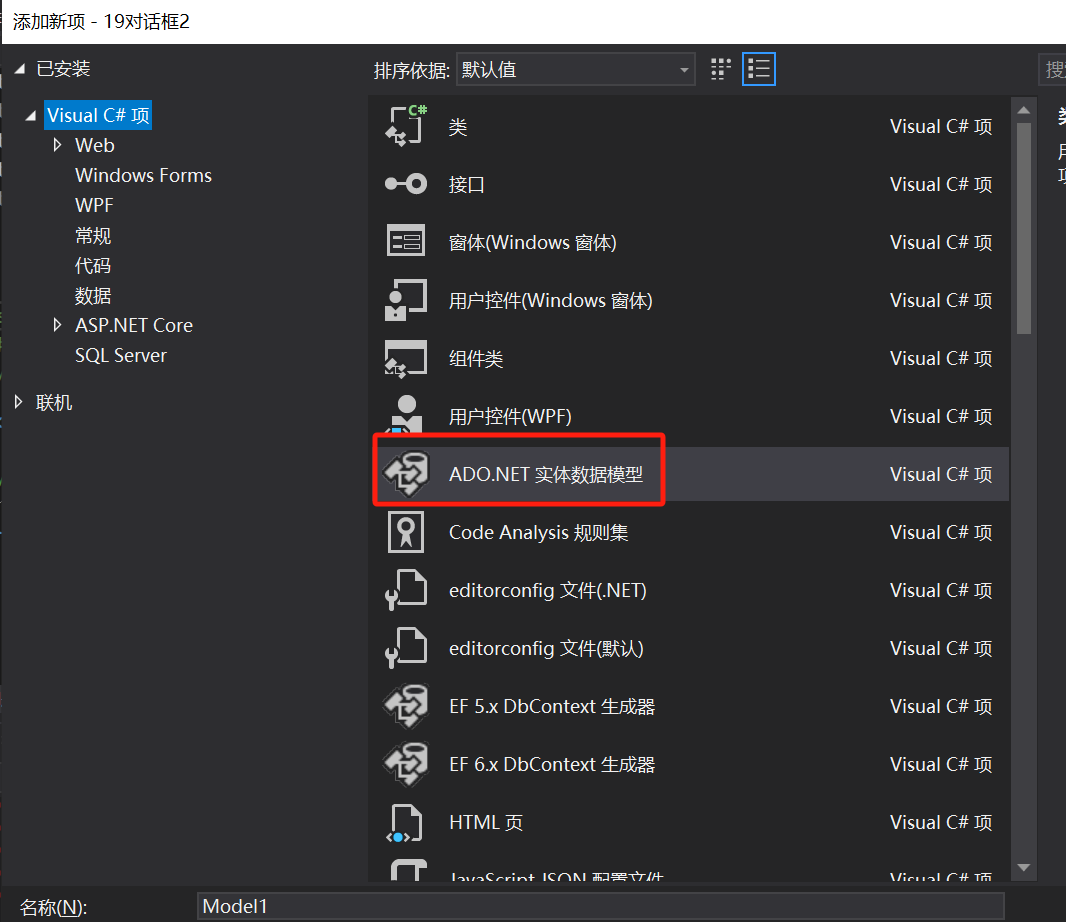
Task: Toggle the list view display button
Action: click(758, 68)
